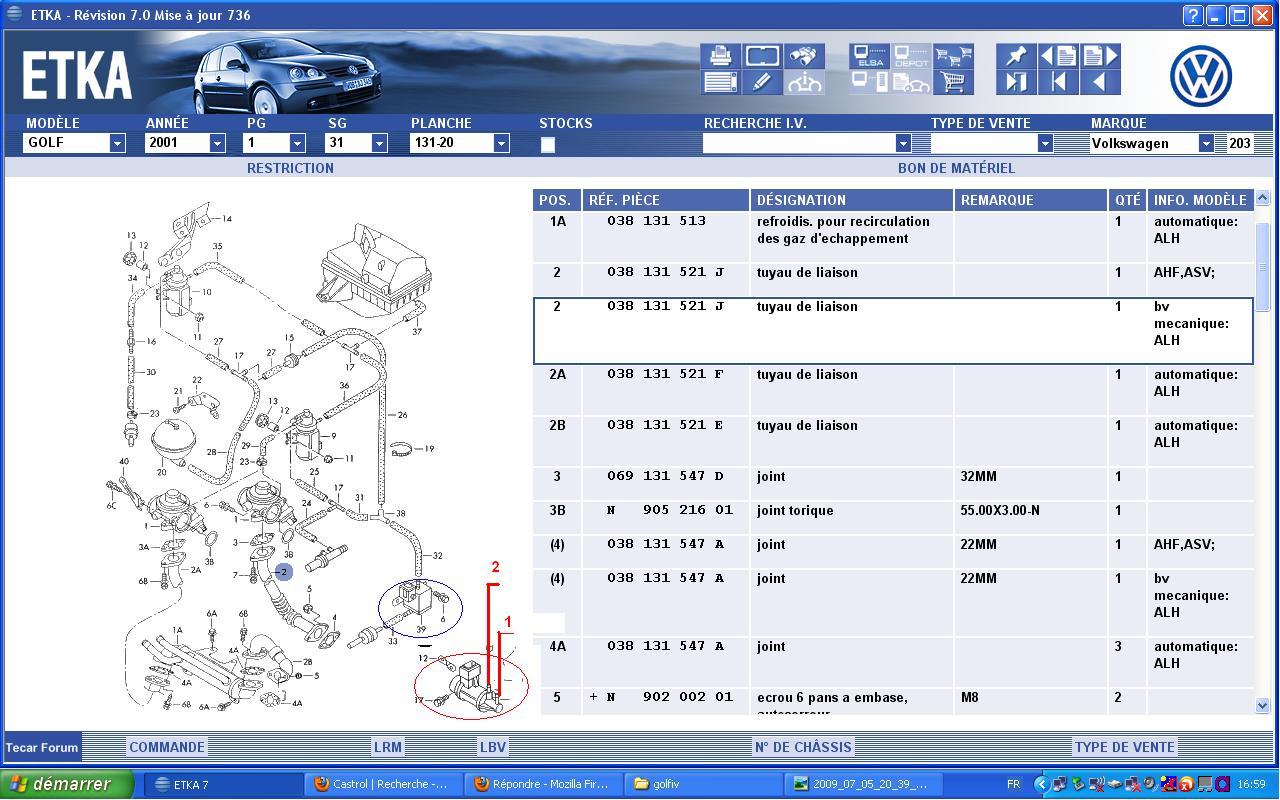Click the Tecar Forum label
The width and height of the screenshot is (1280, 800).
point(42,747)
